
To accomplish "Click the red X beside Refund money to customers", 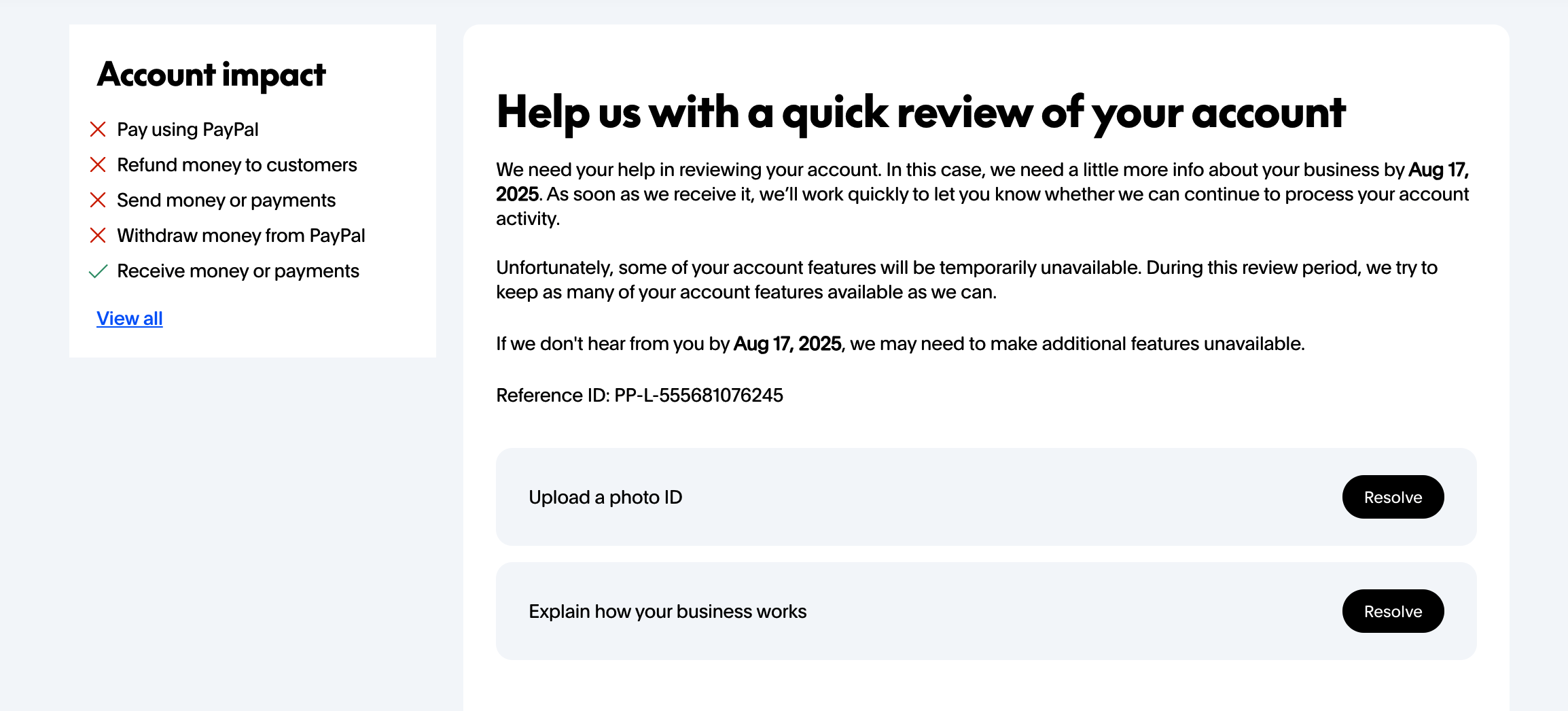I will [98, 164].
